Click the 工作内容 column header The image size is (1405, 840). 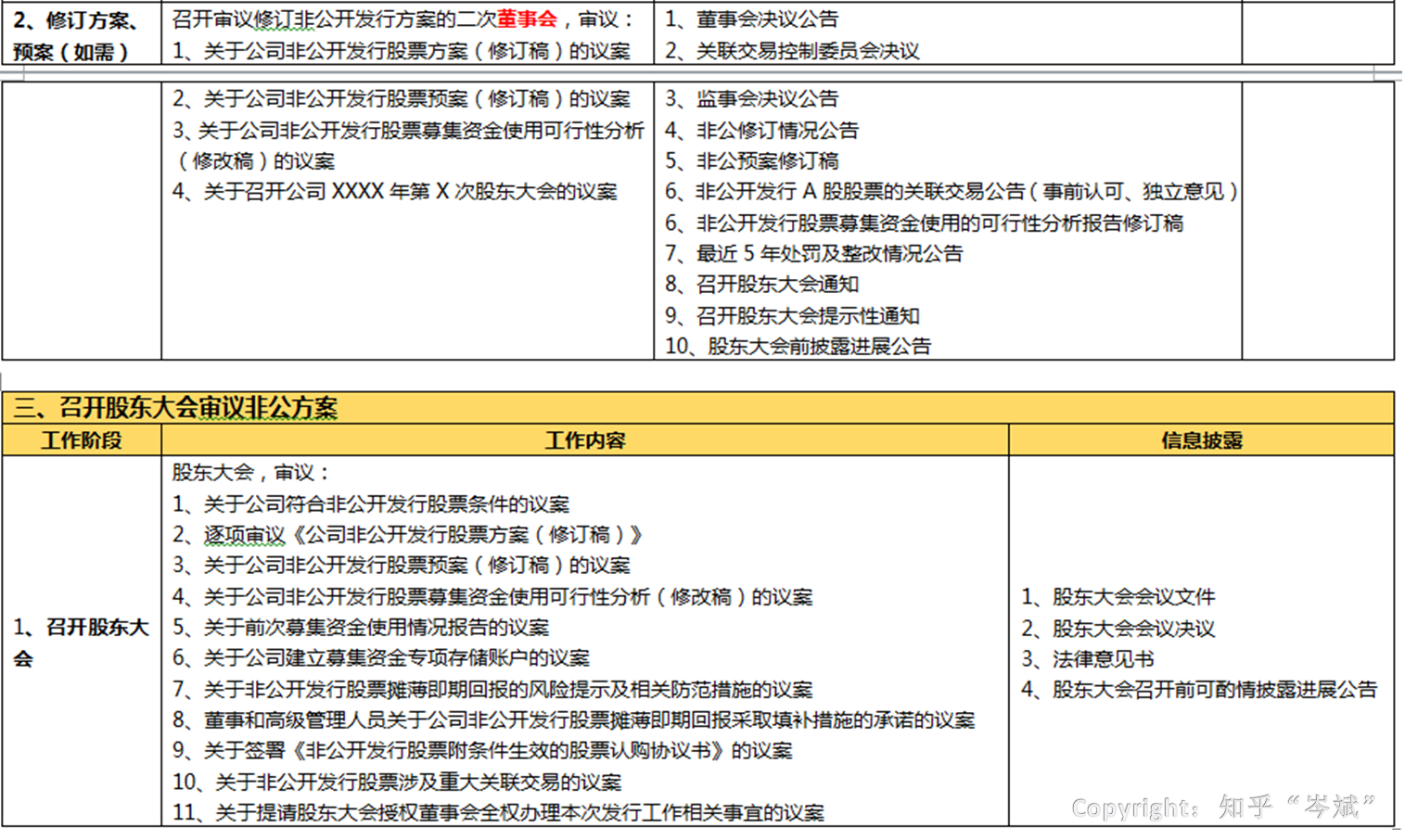(x=584, y=439)
